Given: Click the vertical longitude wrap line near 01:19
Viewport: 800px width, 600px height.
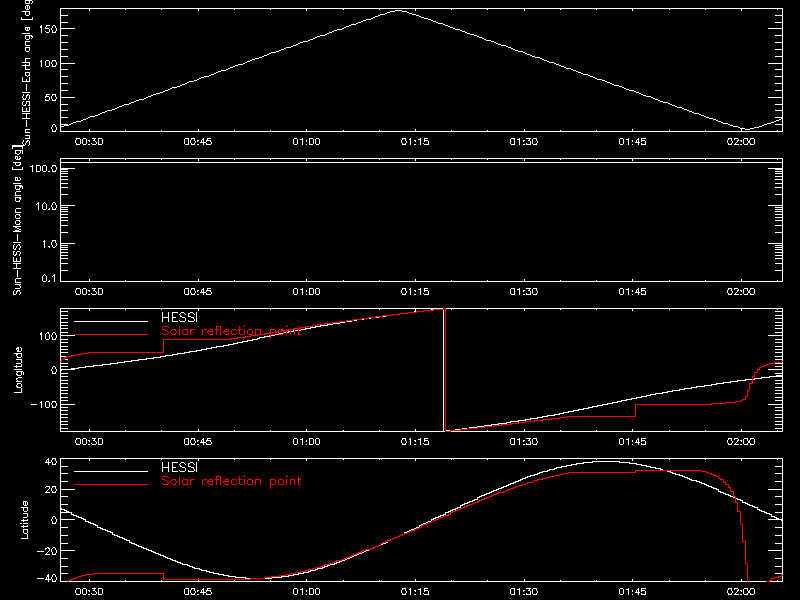Looking at the screenshot, I should 444,370.
